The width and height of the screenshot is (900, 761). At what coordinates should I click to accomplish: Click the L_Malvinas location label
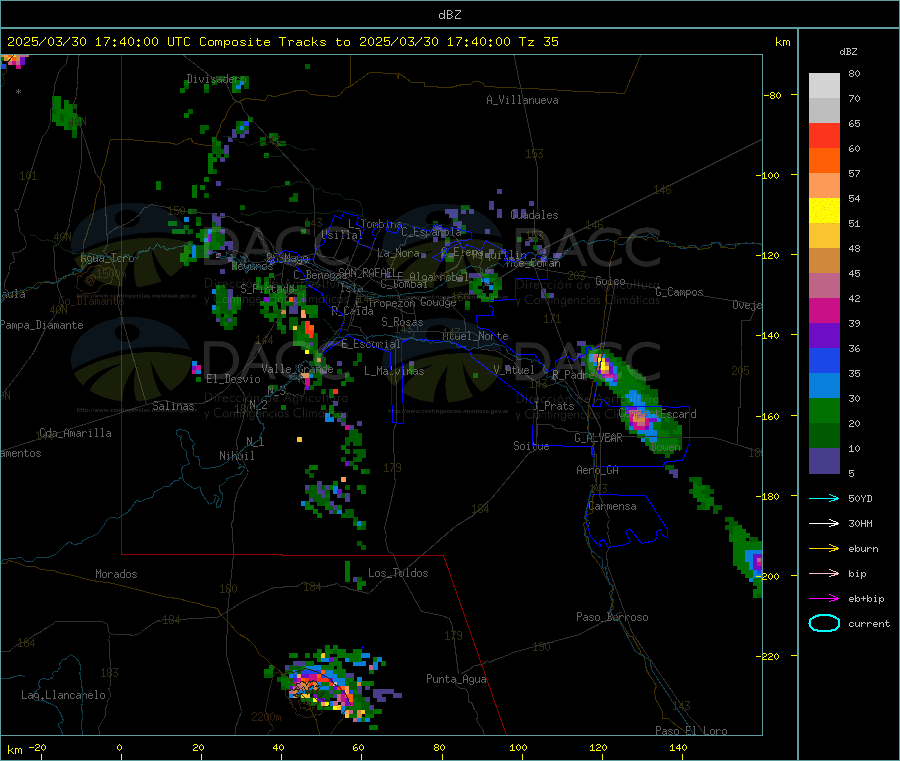(x=394, y=371)
